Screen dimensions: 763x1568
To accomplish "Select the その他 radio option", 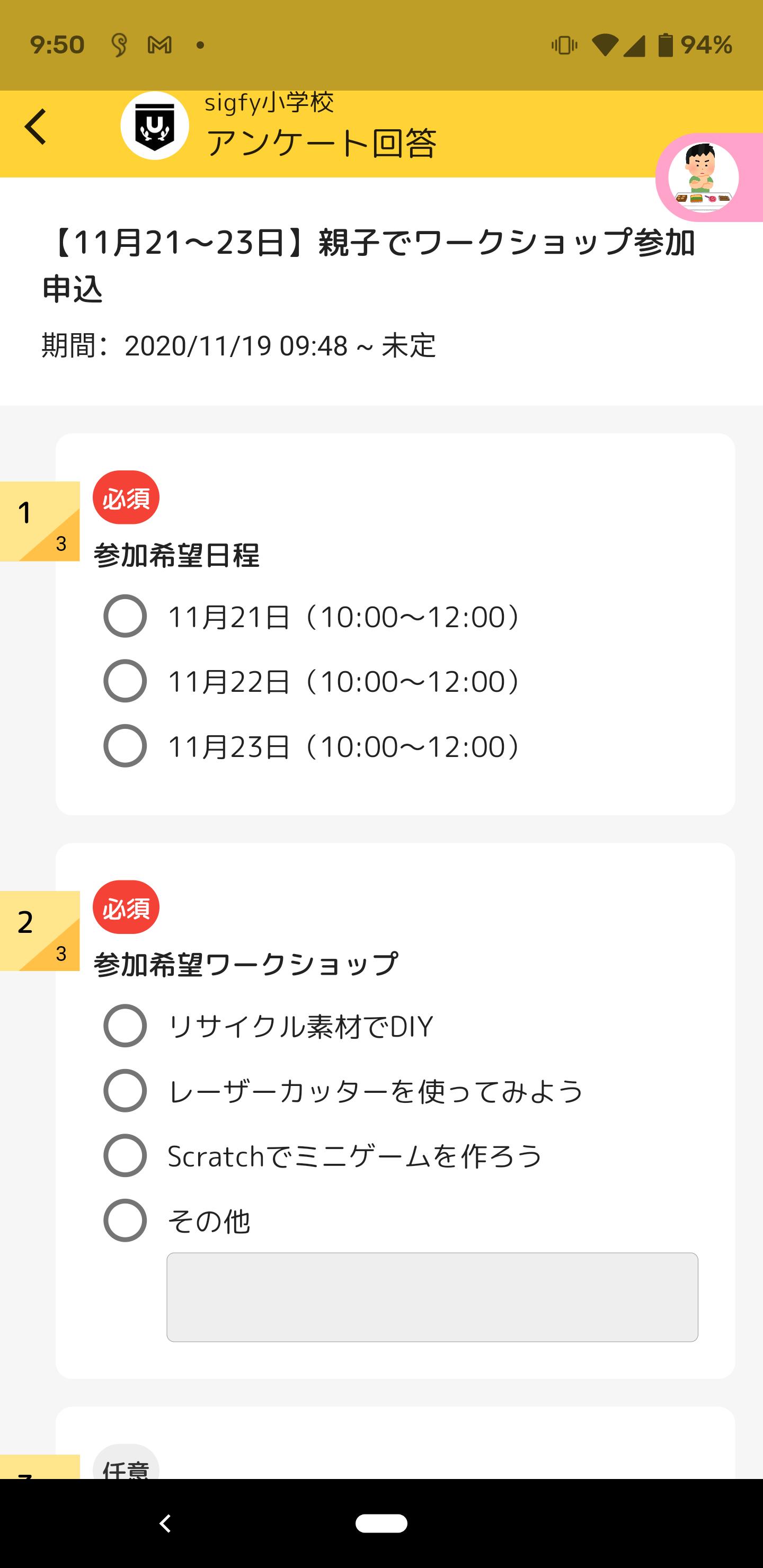I will click(x=126, y=1220).
